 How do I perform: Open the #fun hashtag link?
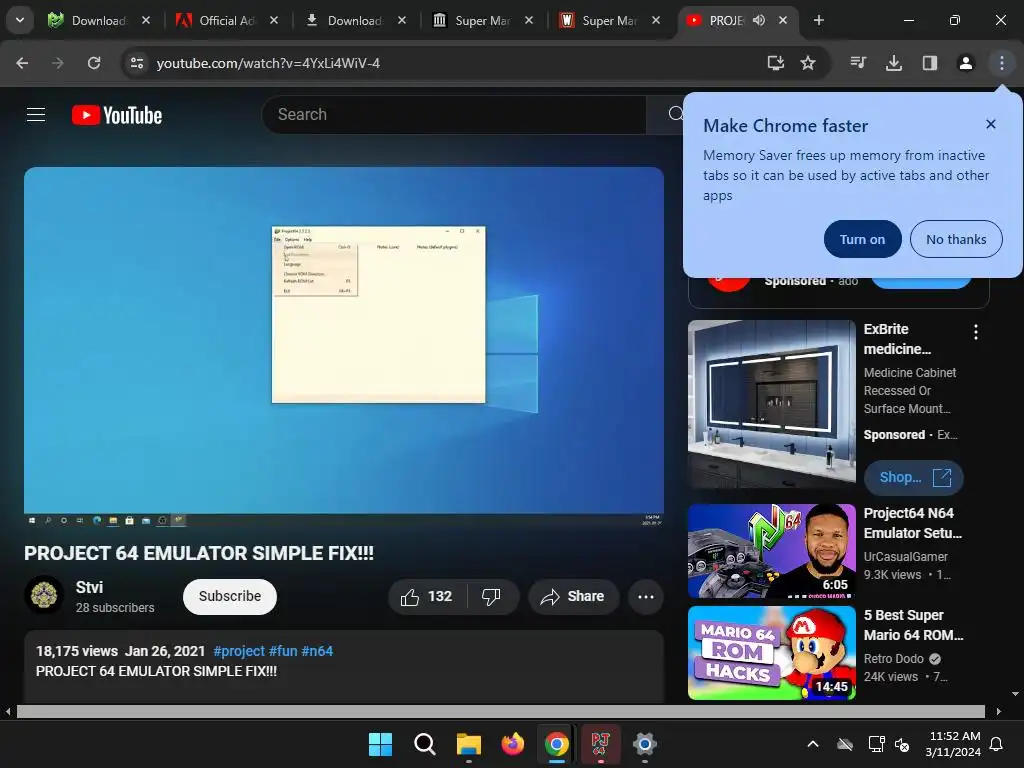[283, 651]
